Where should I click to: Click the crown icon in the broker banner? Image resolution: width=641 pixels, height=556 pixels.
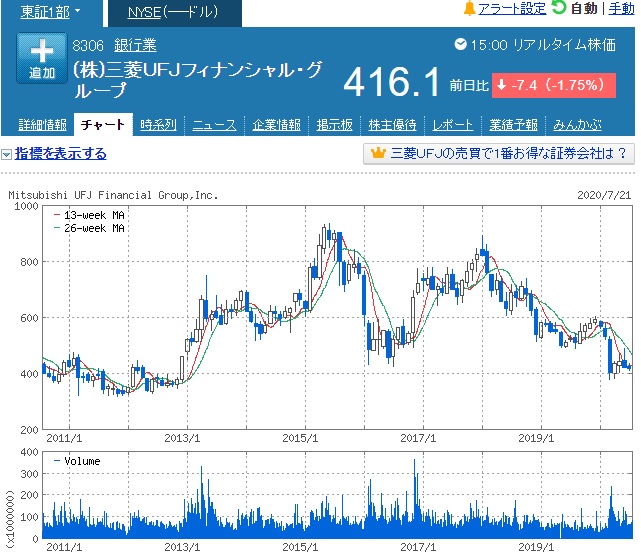coord(378,153)
